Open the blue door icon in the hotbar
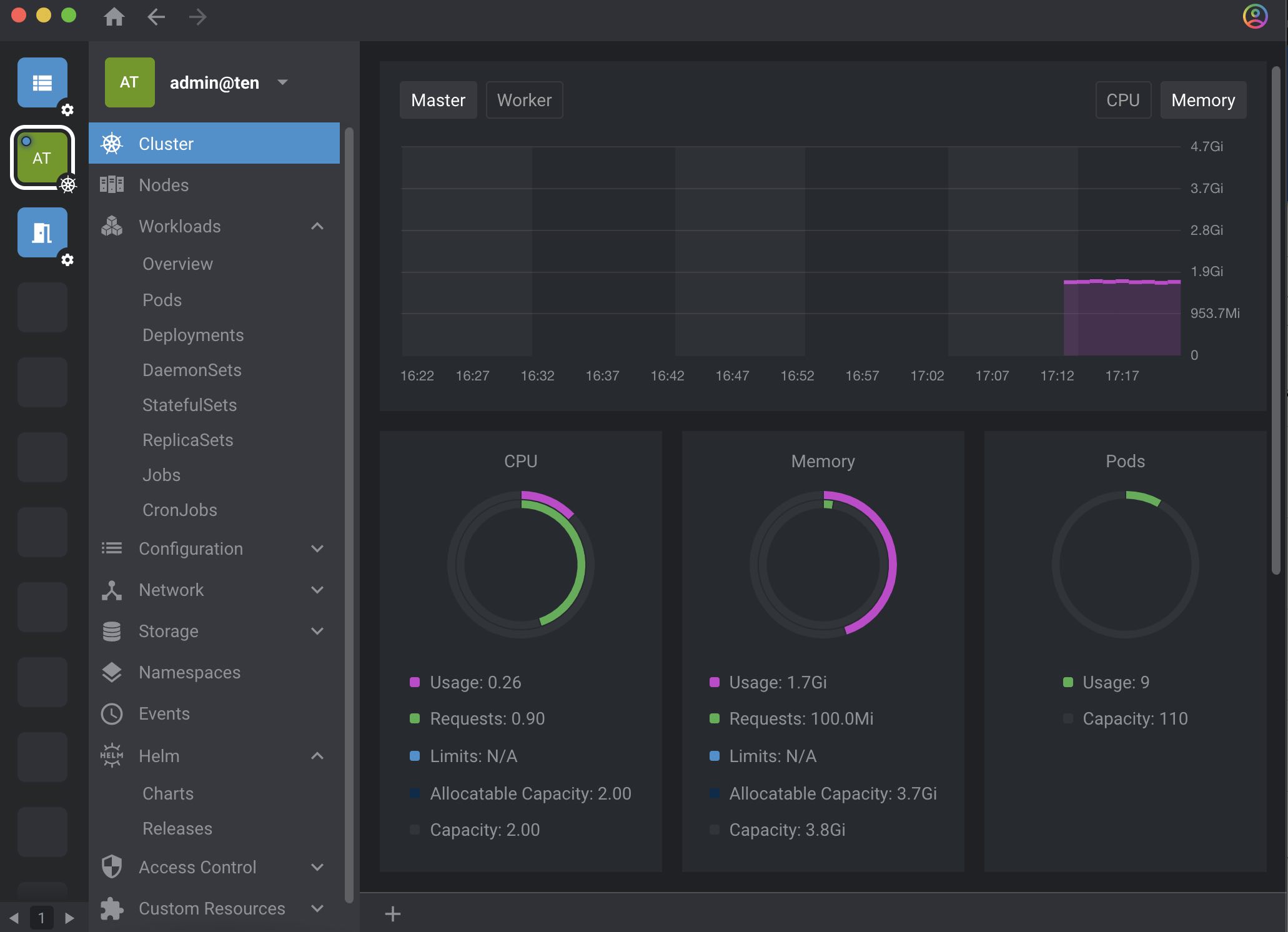Screen dimensions: 1288x932 pyautogui.click(x=42, y=232)
